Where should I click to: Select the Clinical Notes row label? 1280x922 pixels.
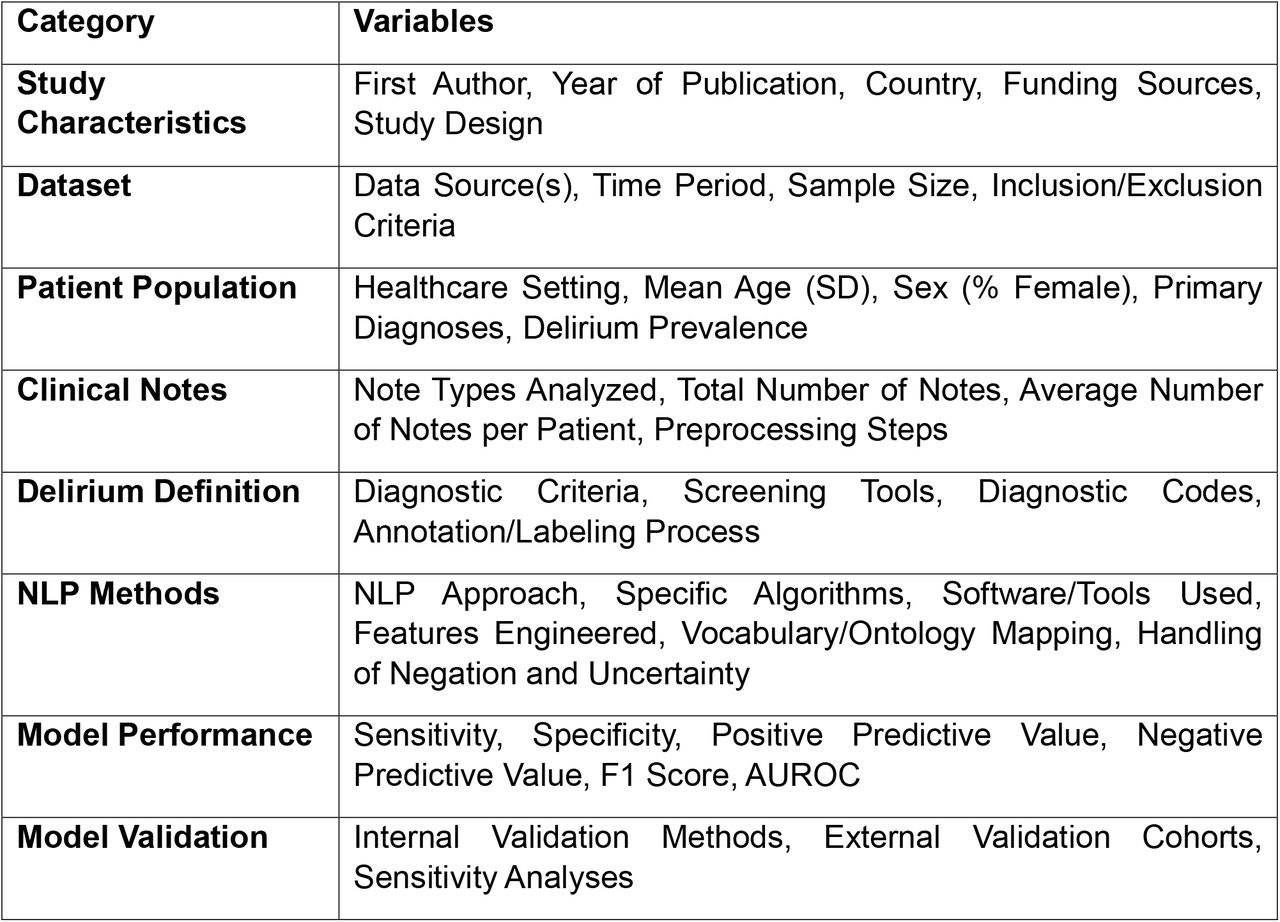tap(123, 390)
